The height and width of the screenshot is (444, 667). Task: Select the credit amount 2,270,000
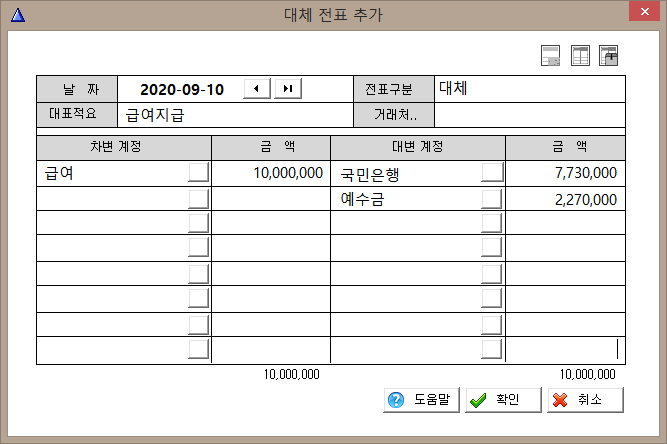pyautogui.click(x=565, y=199)
